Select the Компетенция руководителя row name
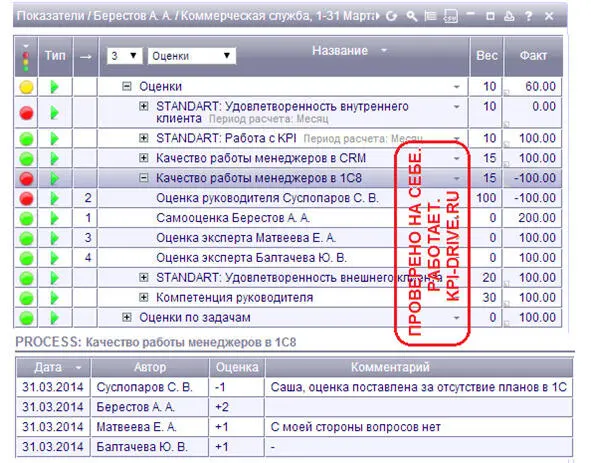 coord(234,297)
